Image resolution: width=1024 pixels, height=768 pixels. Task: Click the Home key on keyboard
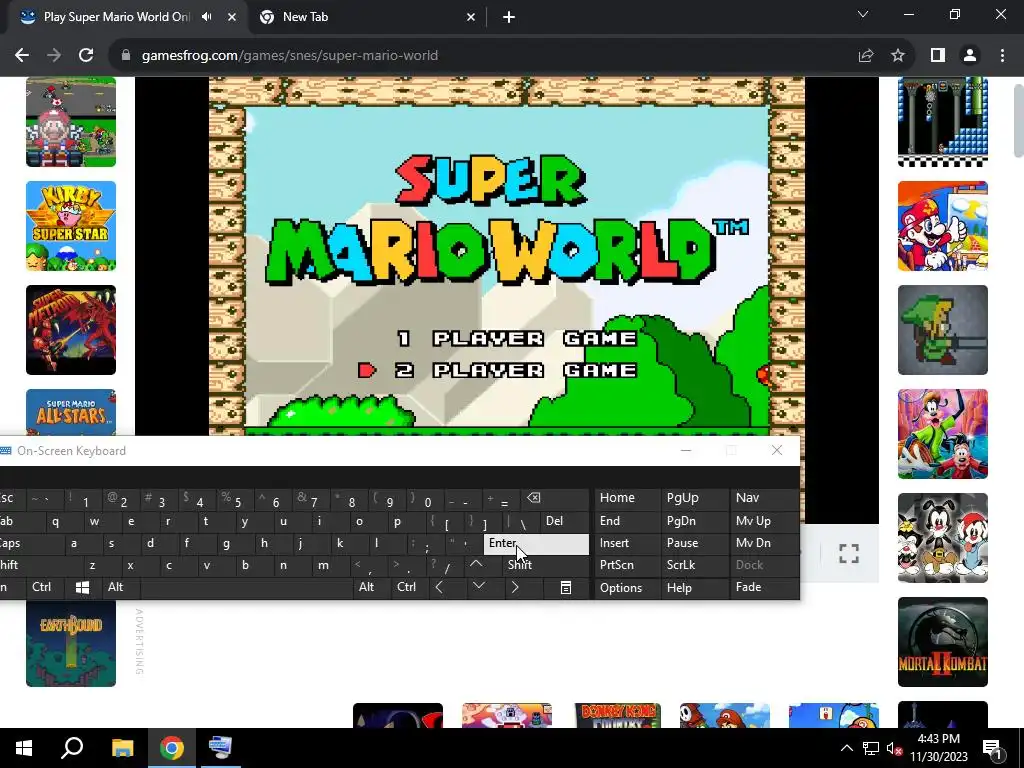tap(626, 498)
